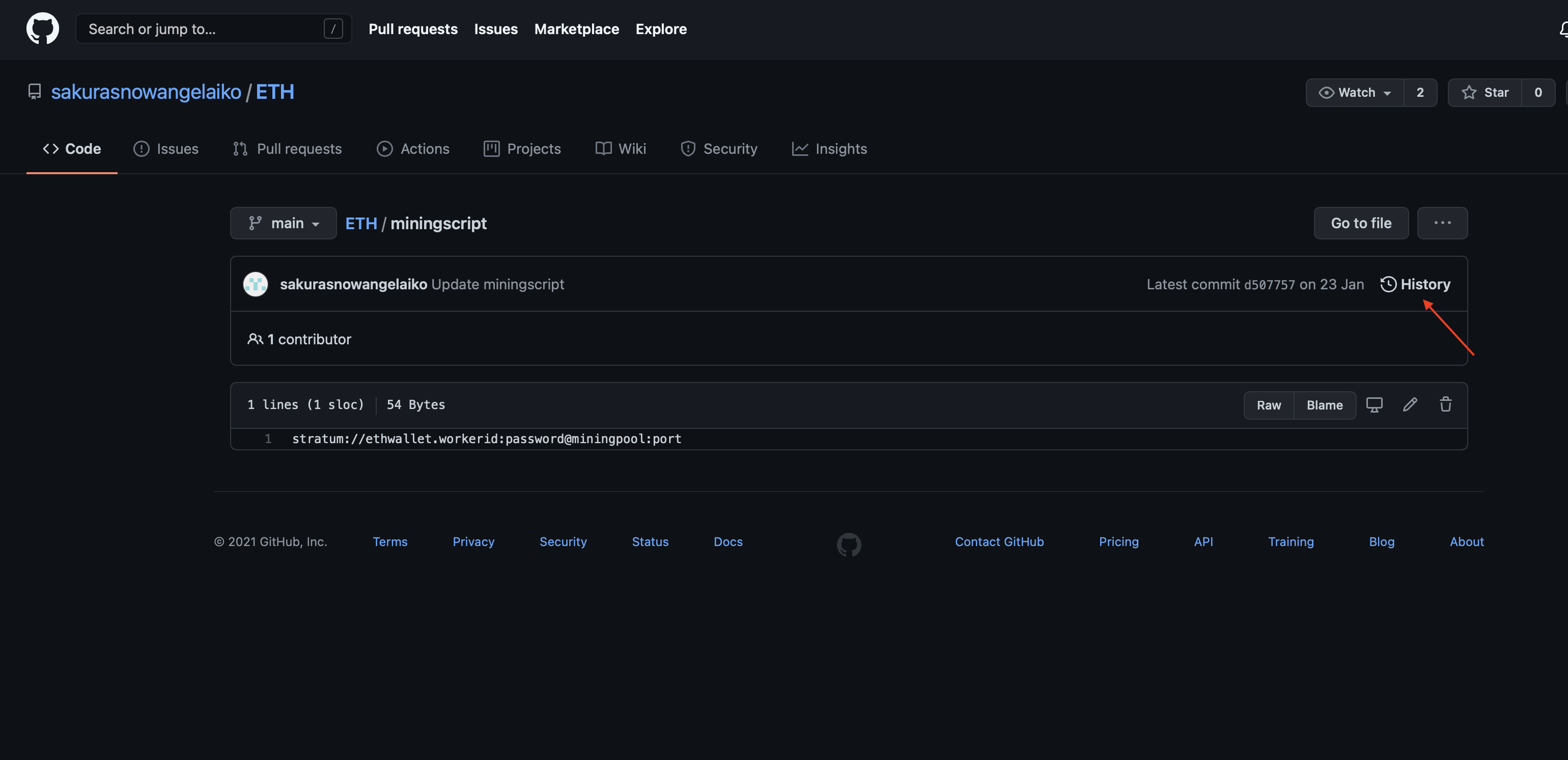
Task: Open commit d507757
Action: [1269, 284]
